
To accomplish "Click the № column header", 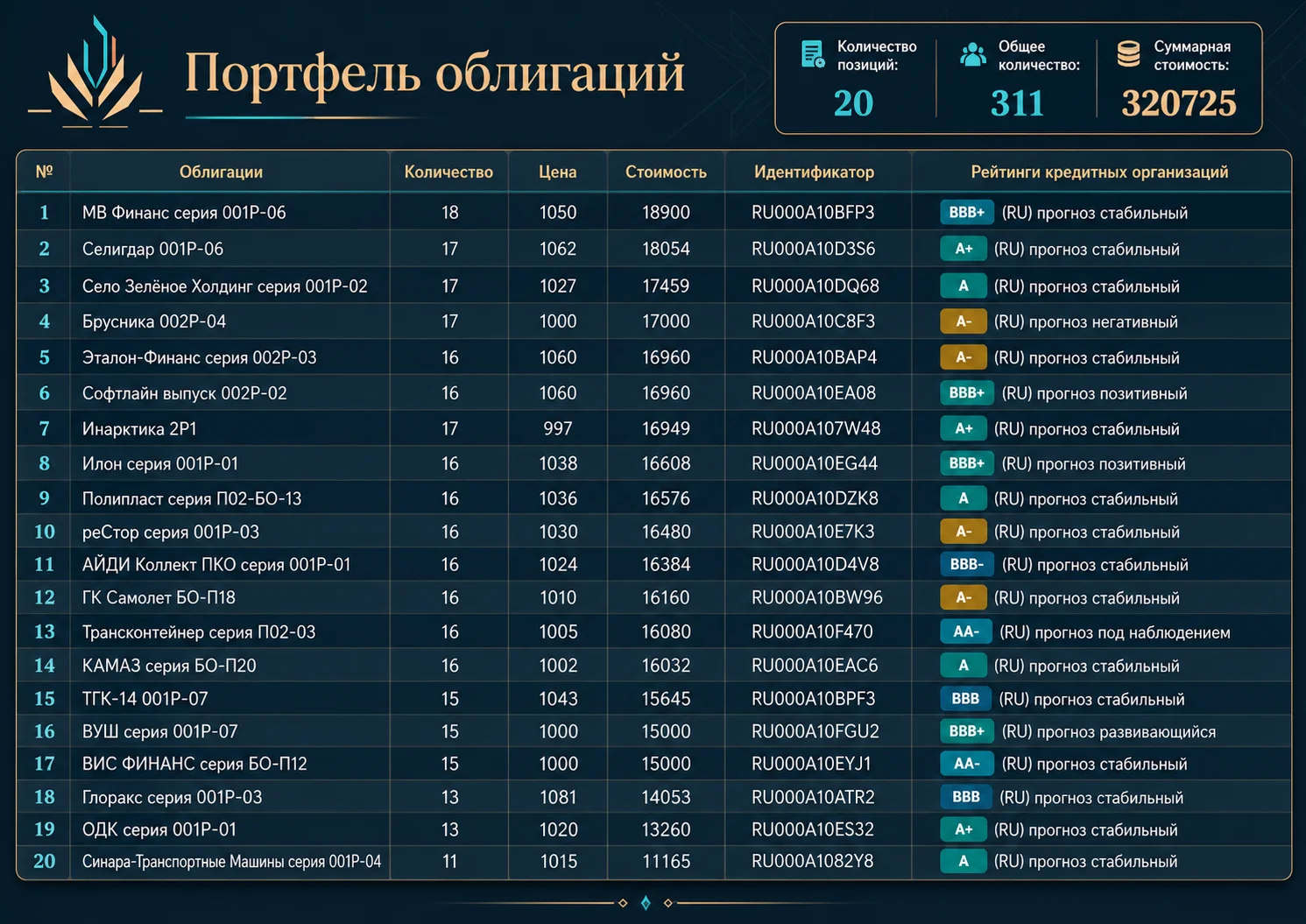I will coord(44,172).
